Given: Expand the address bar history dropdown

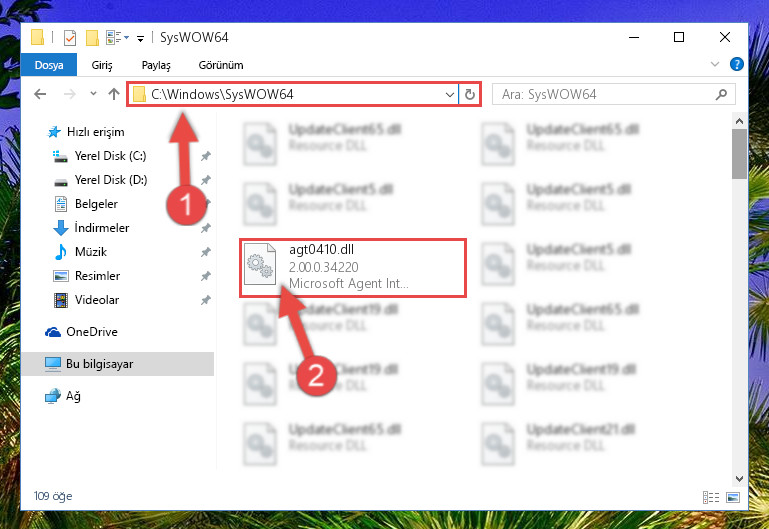Looking at the screenshot, I should click(x=449, y=94).
